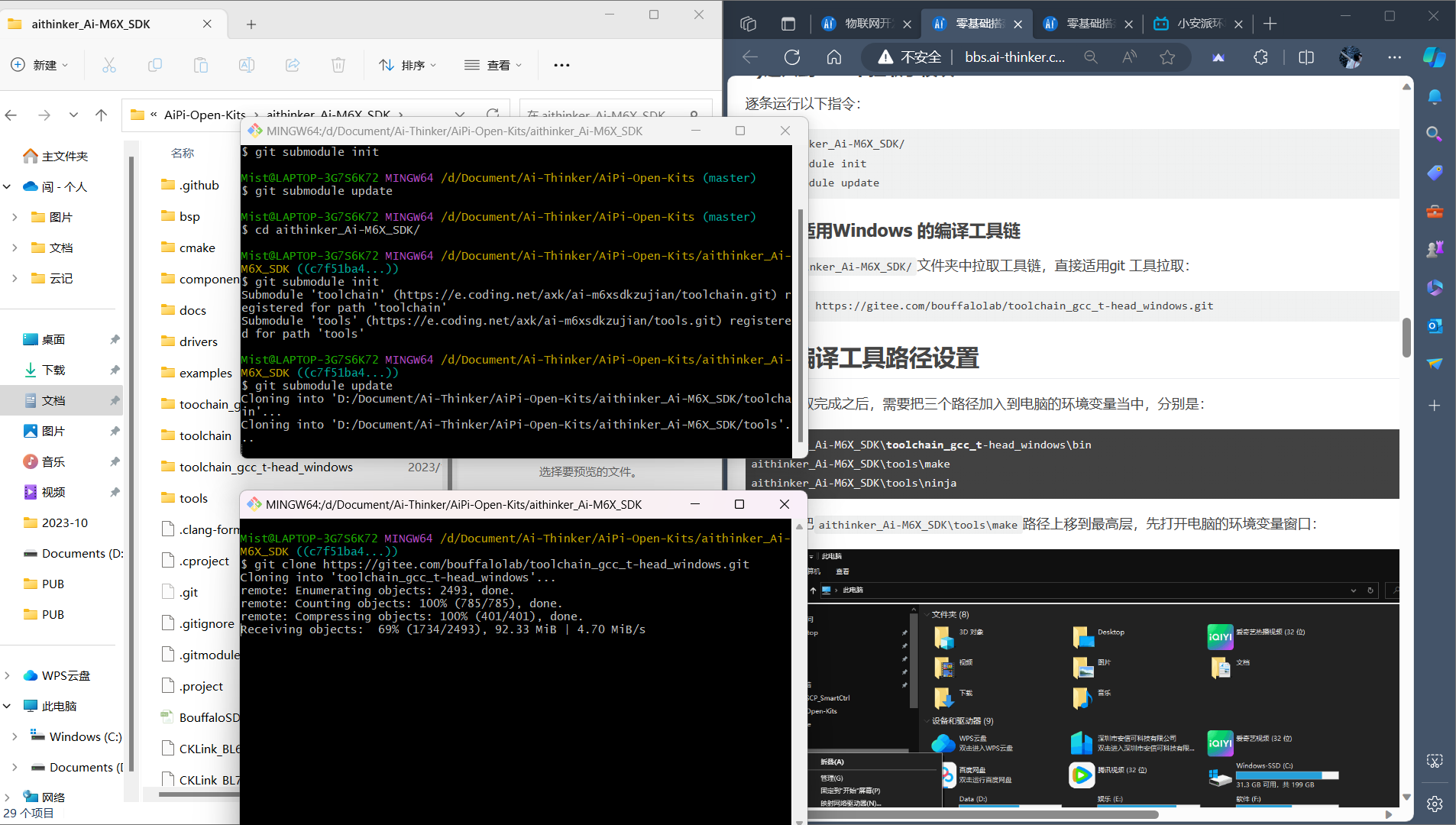Open Edge extensions puzzle icon
The width and height of the screenshot is (1456, 825).
point(1260,57)
